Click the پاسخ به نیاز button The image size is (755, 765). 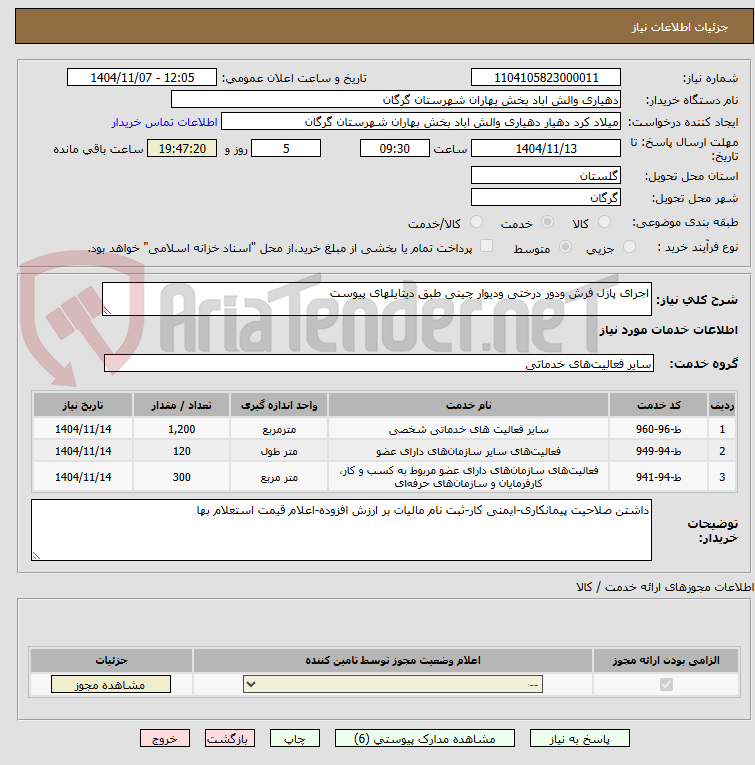tap(579, 739)
